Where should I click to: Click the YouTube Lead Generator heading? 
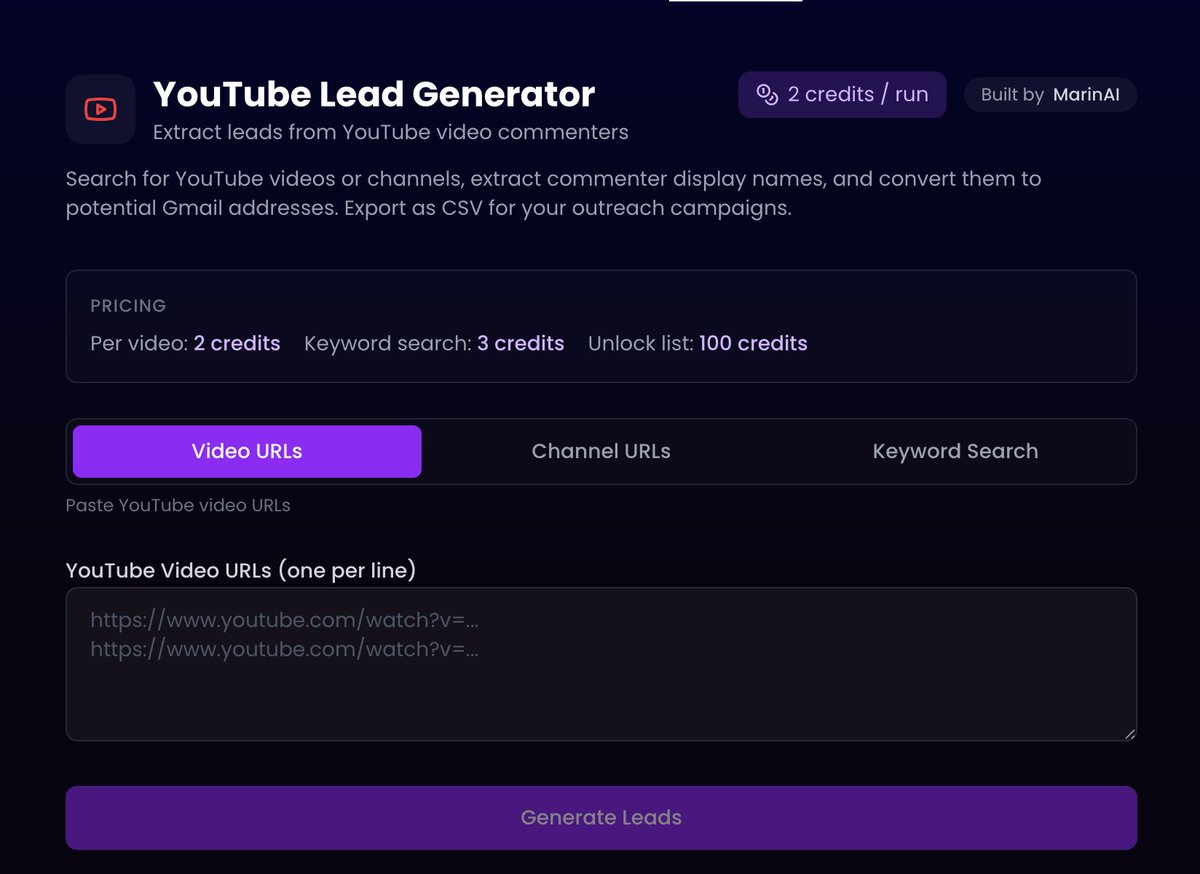374,94
